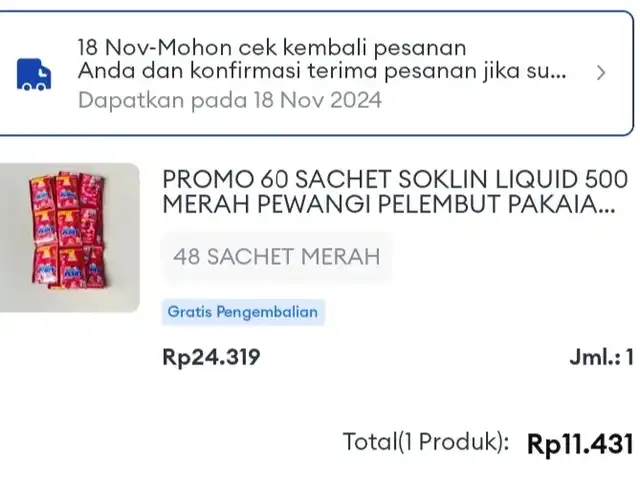This screenshot has height=480, width=640.
Task: Select the '48 SACHET MERAH' variant chip
Action: [x=277, y=257]
